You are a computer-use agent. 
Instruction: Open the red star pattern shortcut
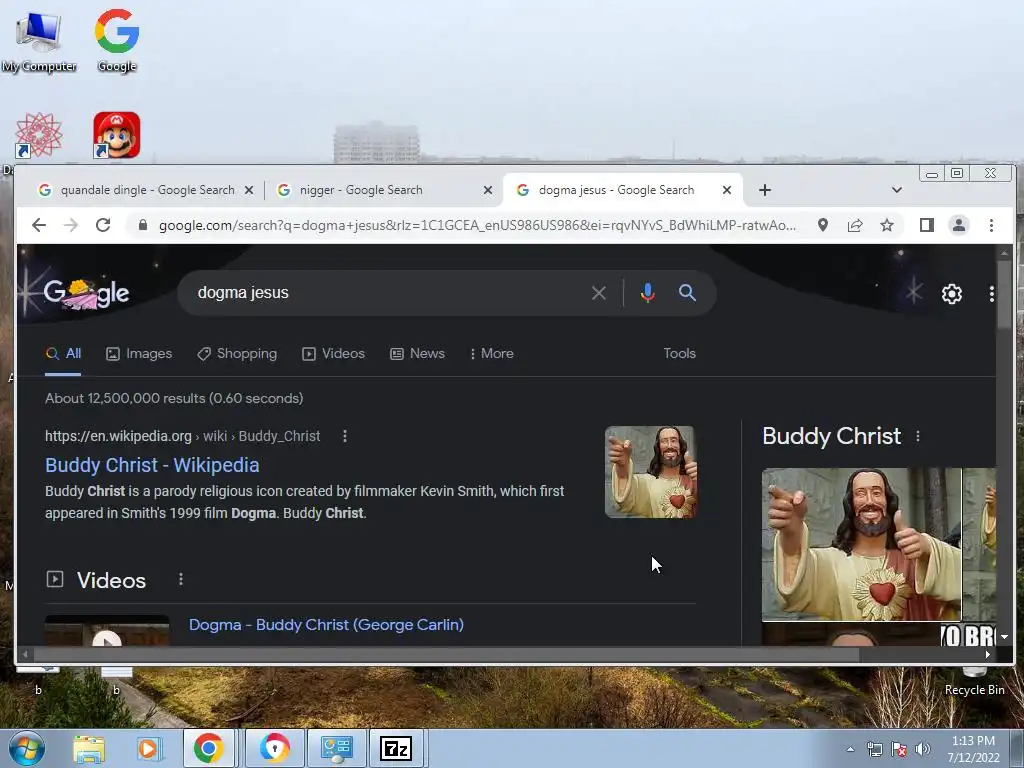pos(39,135)
